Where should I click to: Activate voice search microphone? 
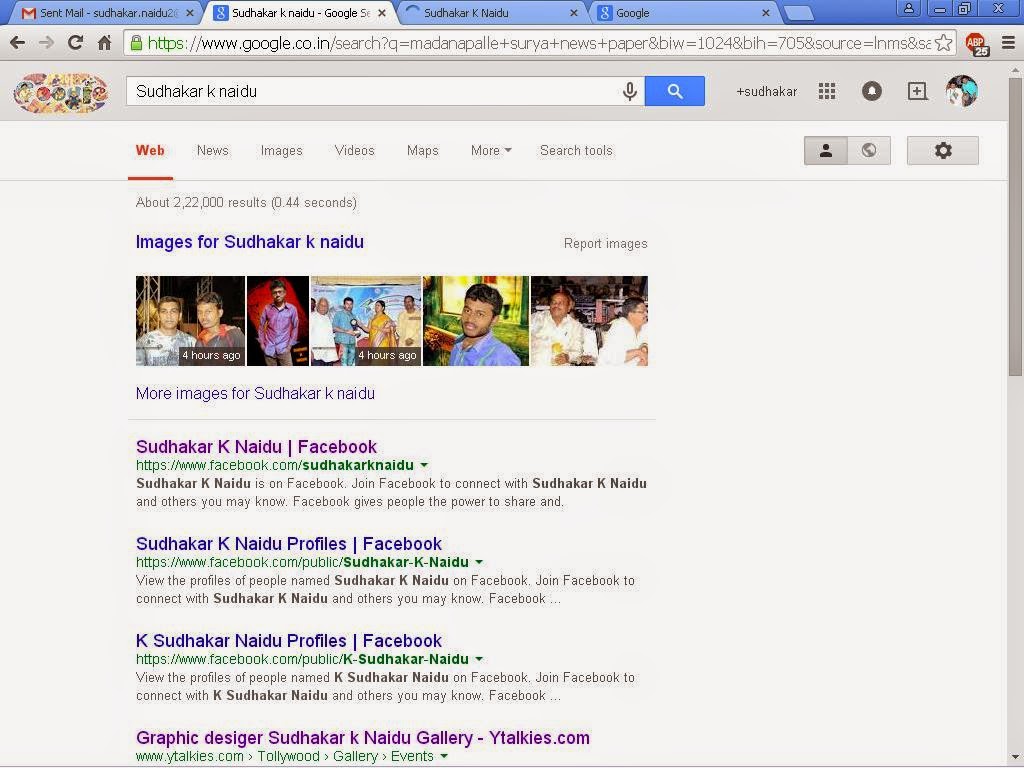(x=630, y=91)
